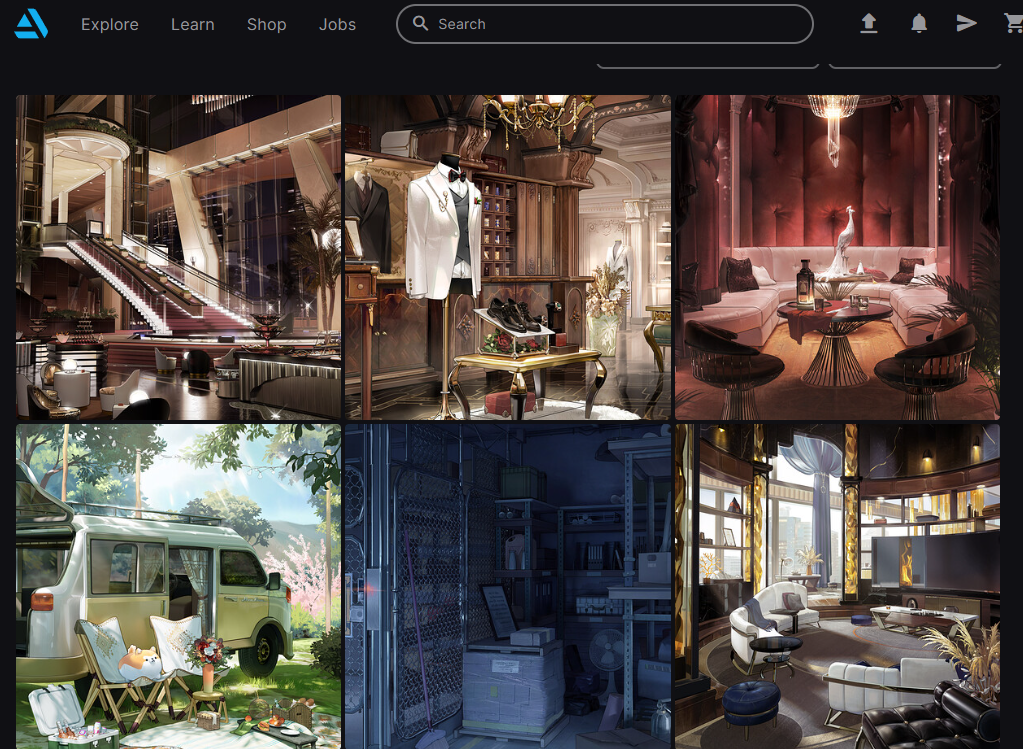
Task: Open the red velvet lounge artwork
Action: pyautogui.click(x=837, y=257)
